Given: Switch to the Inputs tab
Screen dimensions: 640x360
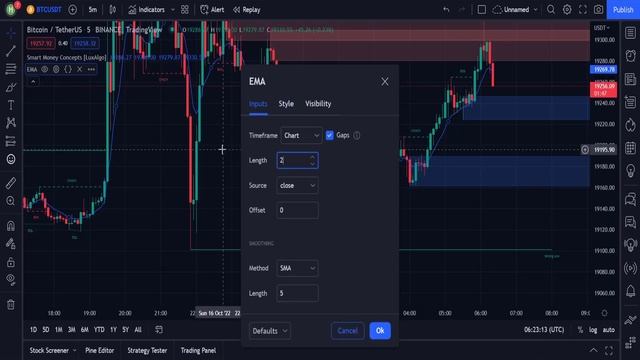Looking at the screenshot, I should click(x=258, y=104).
